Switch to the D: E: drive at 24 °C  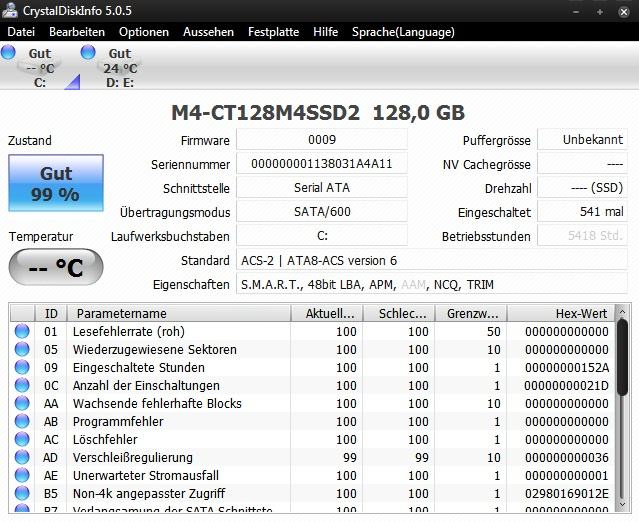[118, 67]
